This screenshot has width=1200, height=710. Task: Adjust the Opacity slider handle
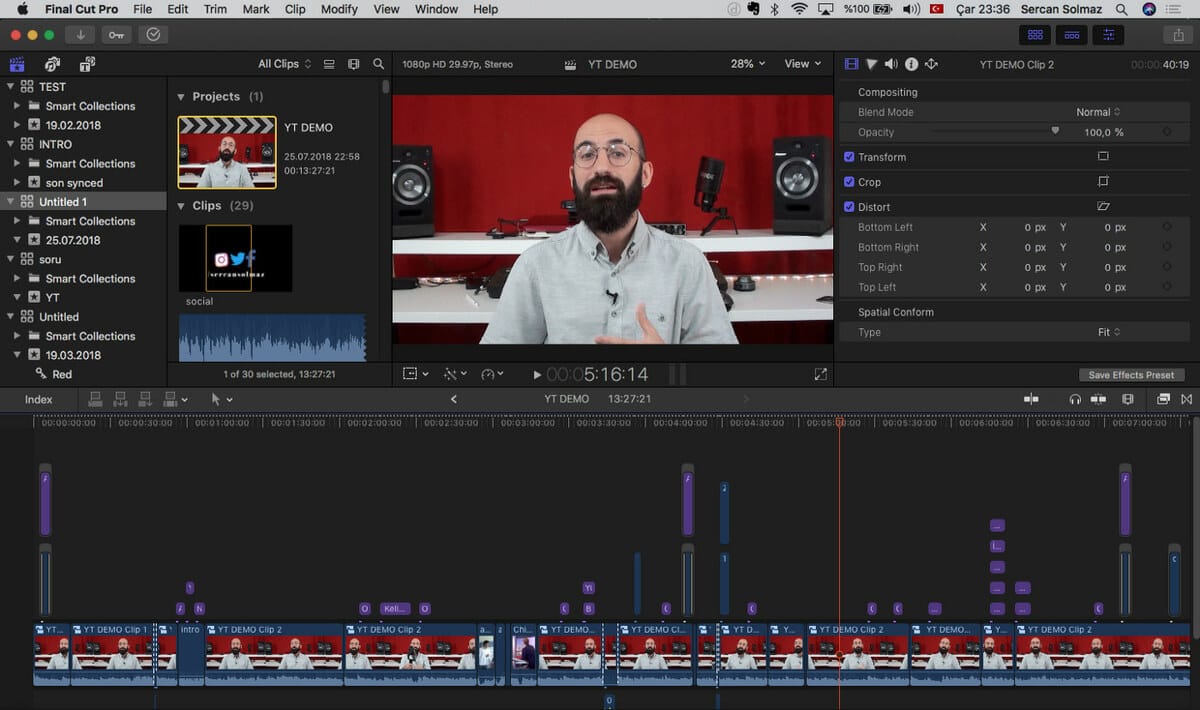pos(1055,131)
